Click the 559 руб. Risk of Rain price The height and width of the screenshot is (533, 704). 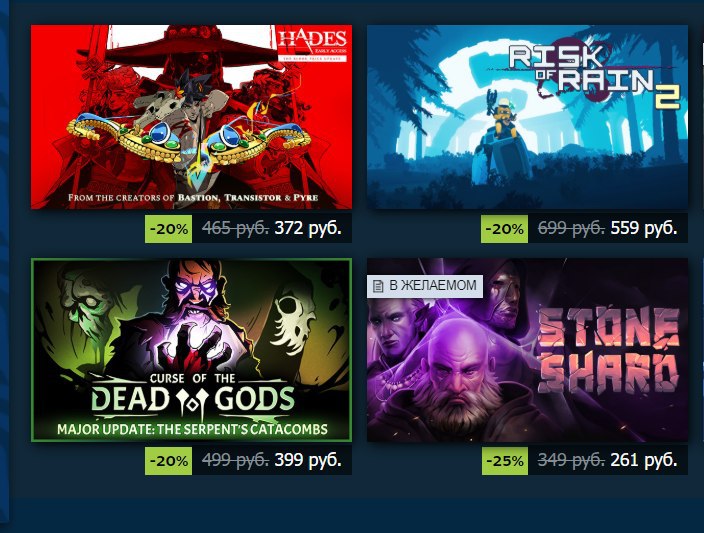644,229
